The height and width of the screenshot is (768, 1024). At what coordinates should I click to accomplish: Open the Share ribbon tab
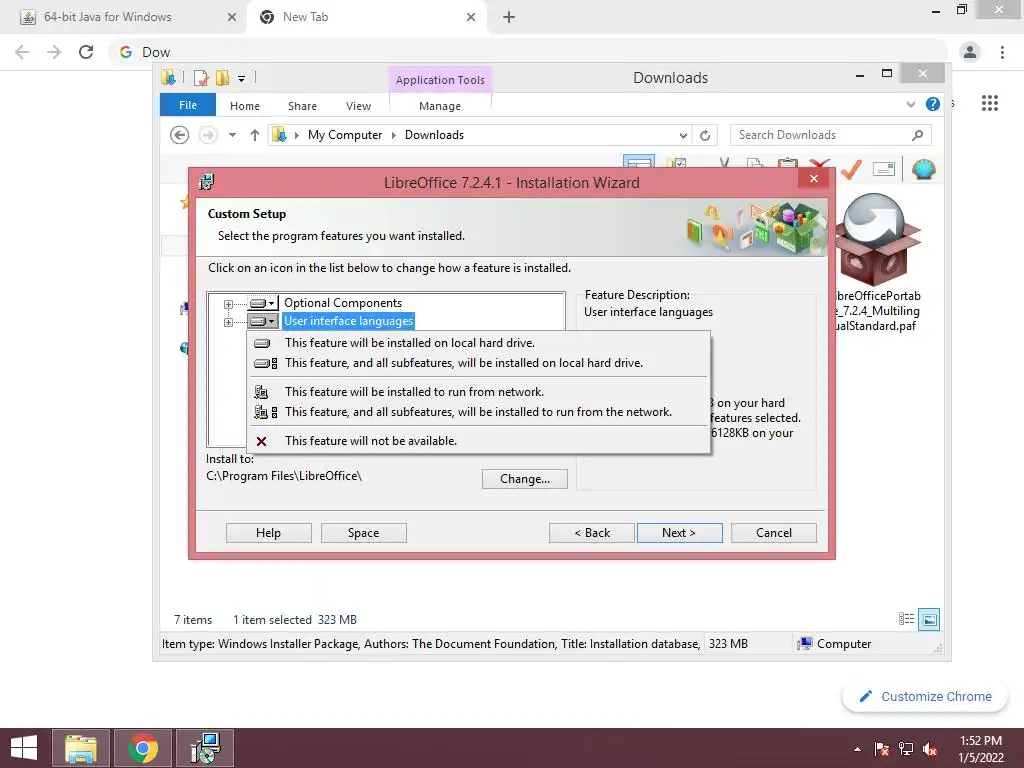(302, 106)
